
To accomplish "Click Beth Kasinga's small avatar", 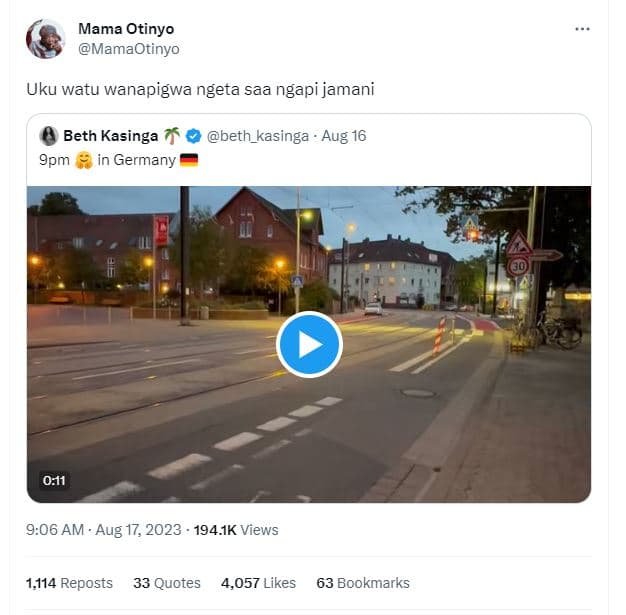I will click(48, 136).
